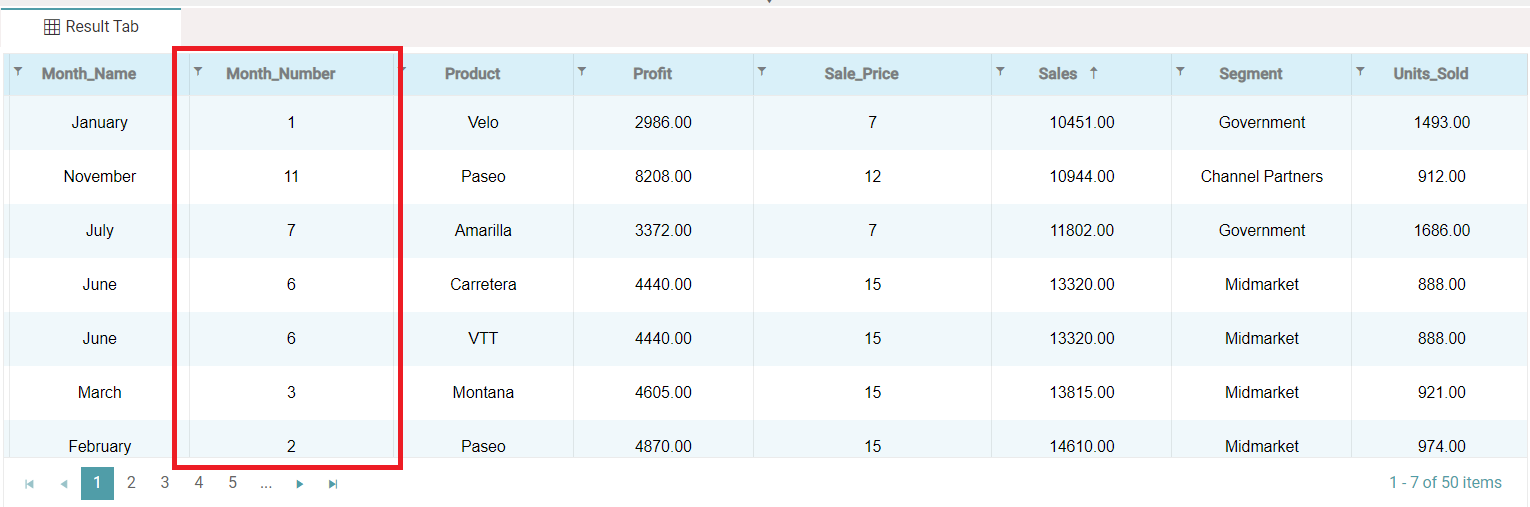The height and width of the screenshot is (507, 1530).
Task: Open filter icon on Month_Number column
Action: tap(198, 71)
